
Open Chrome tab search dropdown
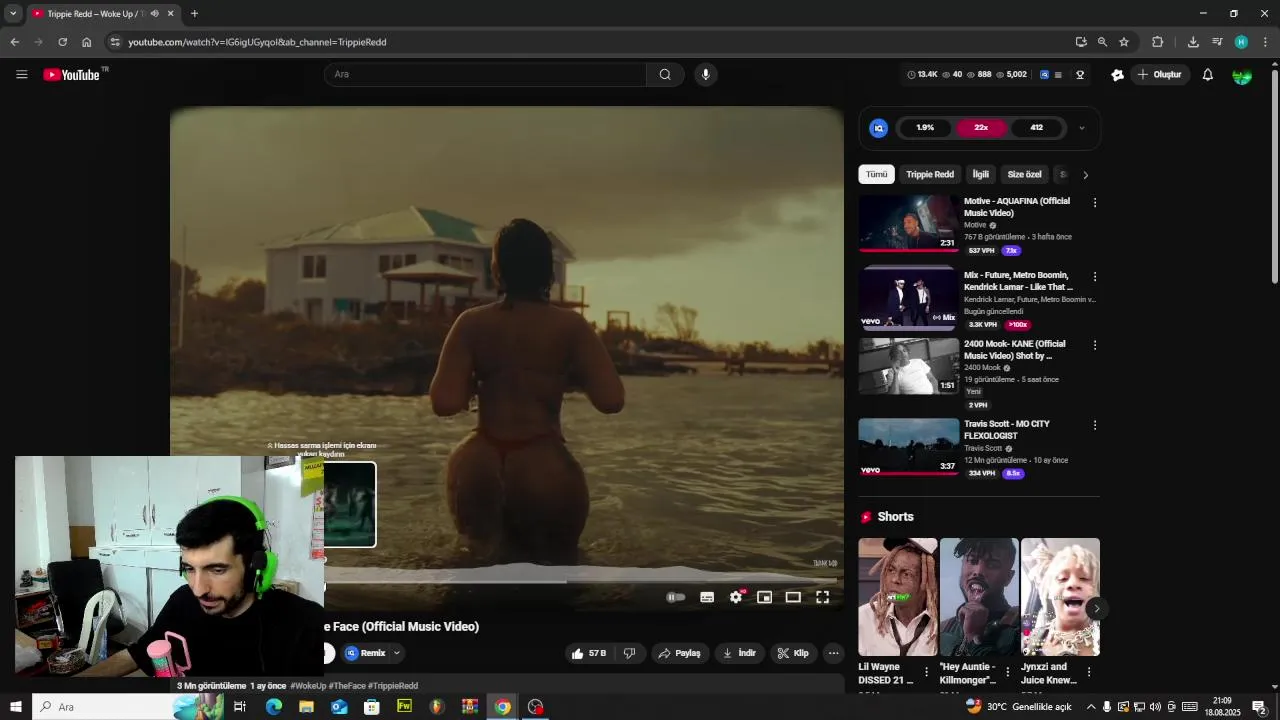pyautogui.click(x=13, y=14)
